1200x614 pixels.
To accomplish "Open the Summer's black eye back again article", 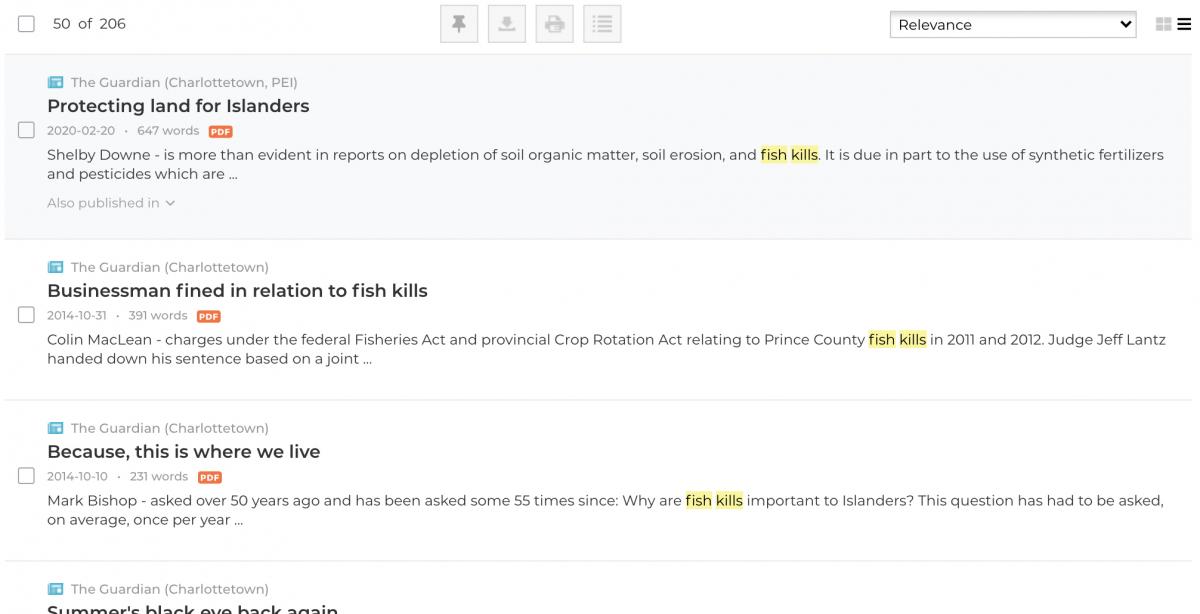I will coord(192,609).
